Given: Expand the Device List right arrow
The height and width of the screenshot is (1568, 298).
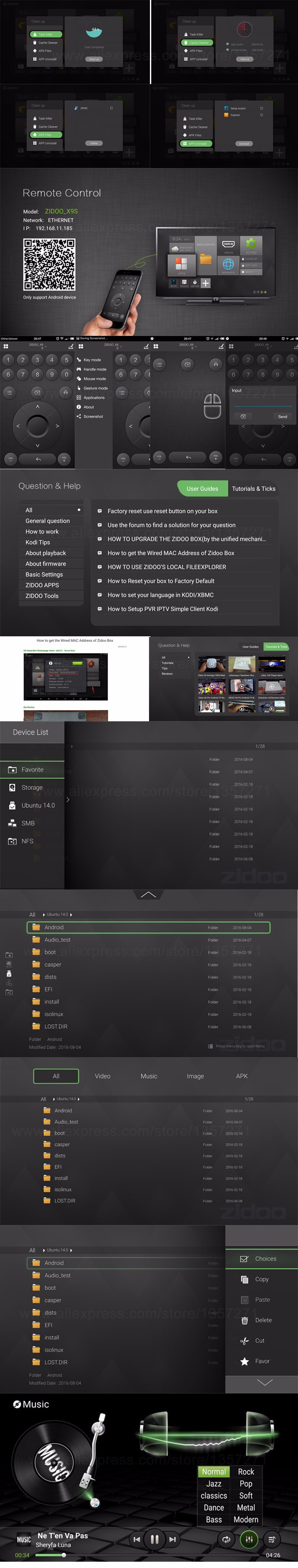Looking at the screenshot, I should point(68,800).
